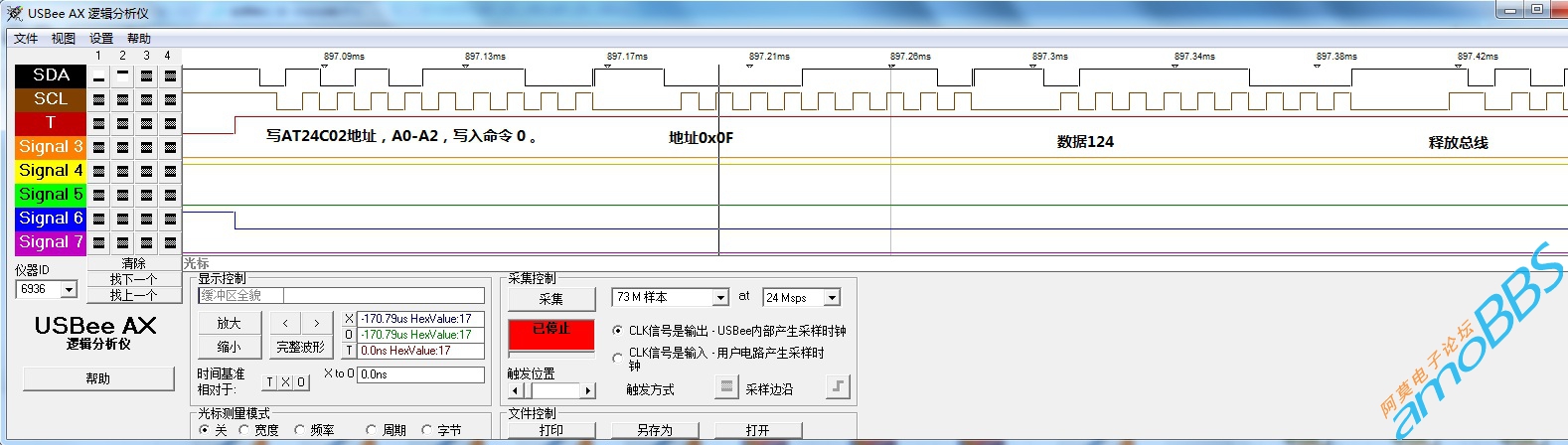
Task: Click trigger position slider left arrow
Action: [x=516, y=390]
